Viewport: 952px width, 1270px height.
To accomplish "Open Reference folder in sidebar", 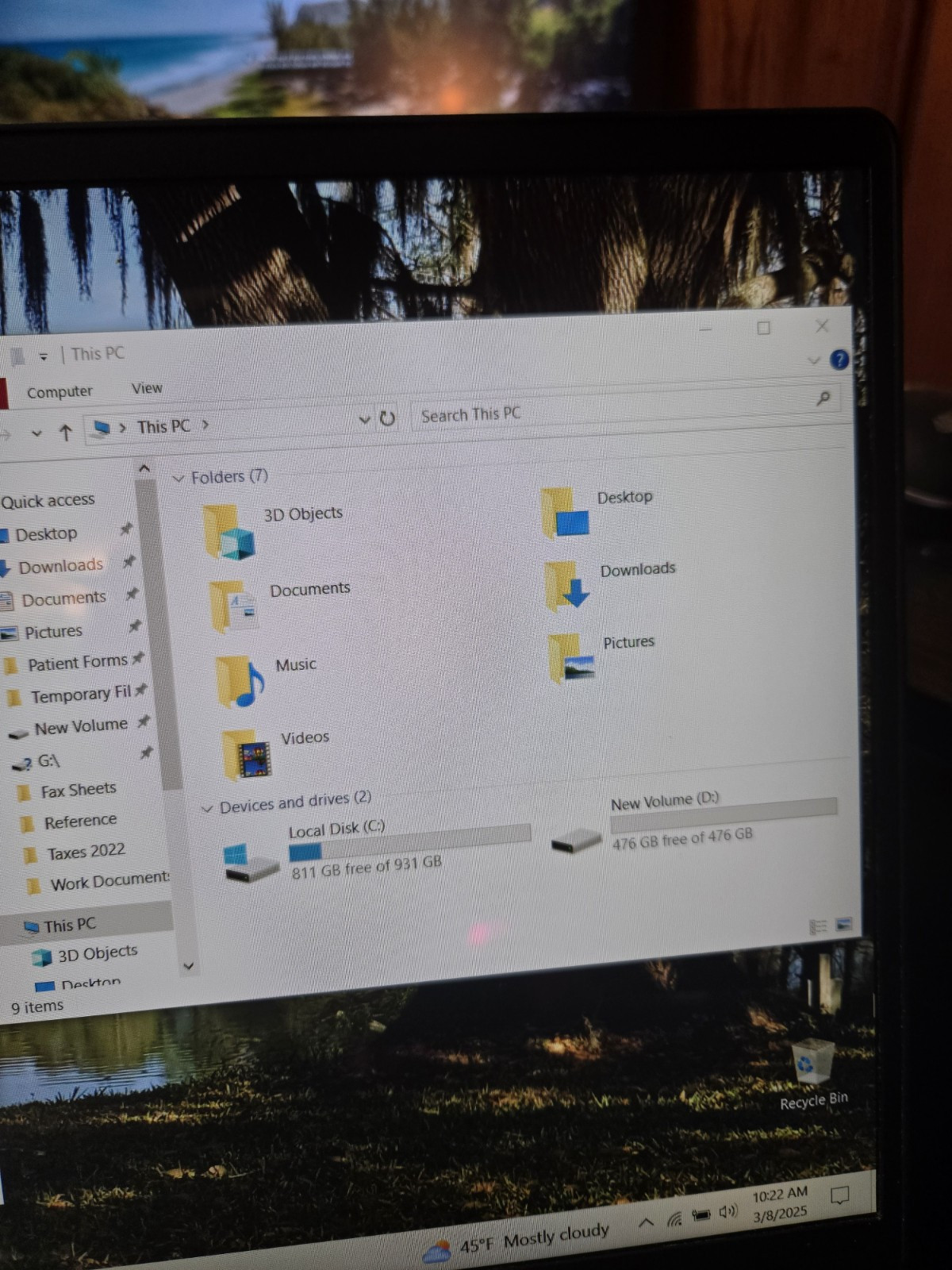I will pyautogui.click(x=80, y=822).
